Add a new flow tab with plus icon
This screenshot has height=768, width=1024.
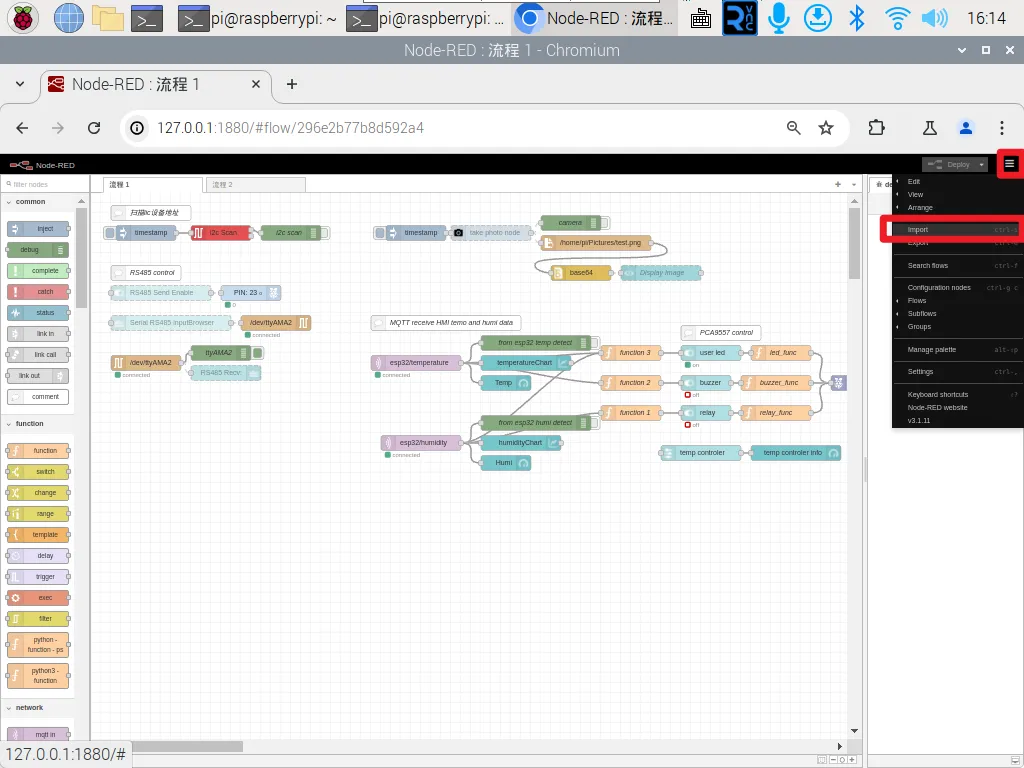(x=838, y=185)
